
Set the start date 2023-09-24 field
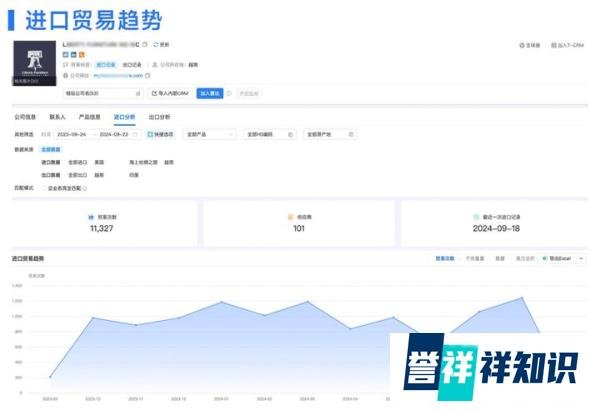[72, 134]
